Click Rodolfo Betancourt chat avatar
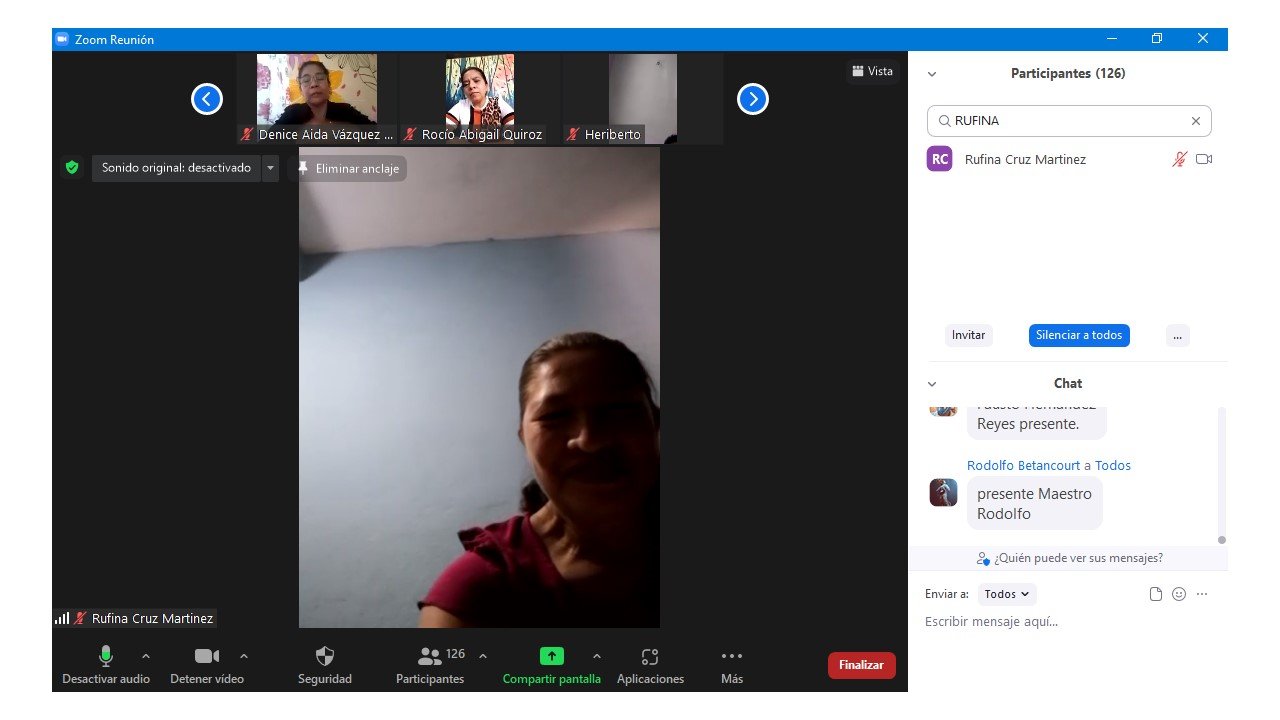Image resolution: width=1280 pixels, height=720 pixels. pyautogui.click(x=943, y=493)
